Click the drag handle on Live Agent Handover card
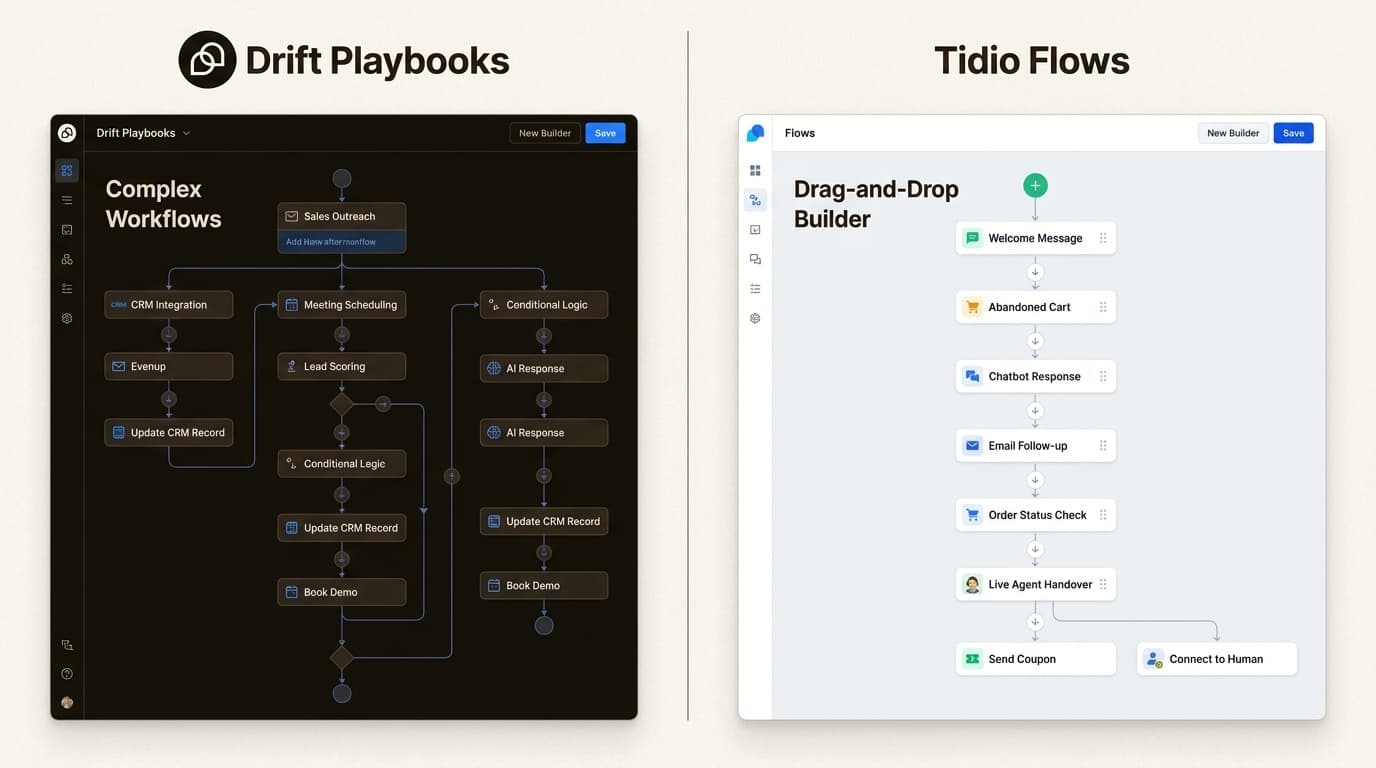The width and height of the screenshot is (1376, 768). (1103, 584)
